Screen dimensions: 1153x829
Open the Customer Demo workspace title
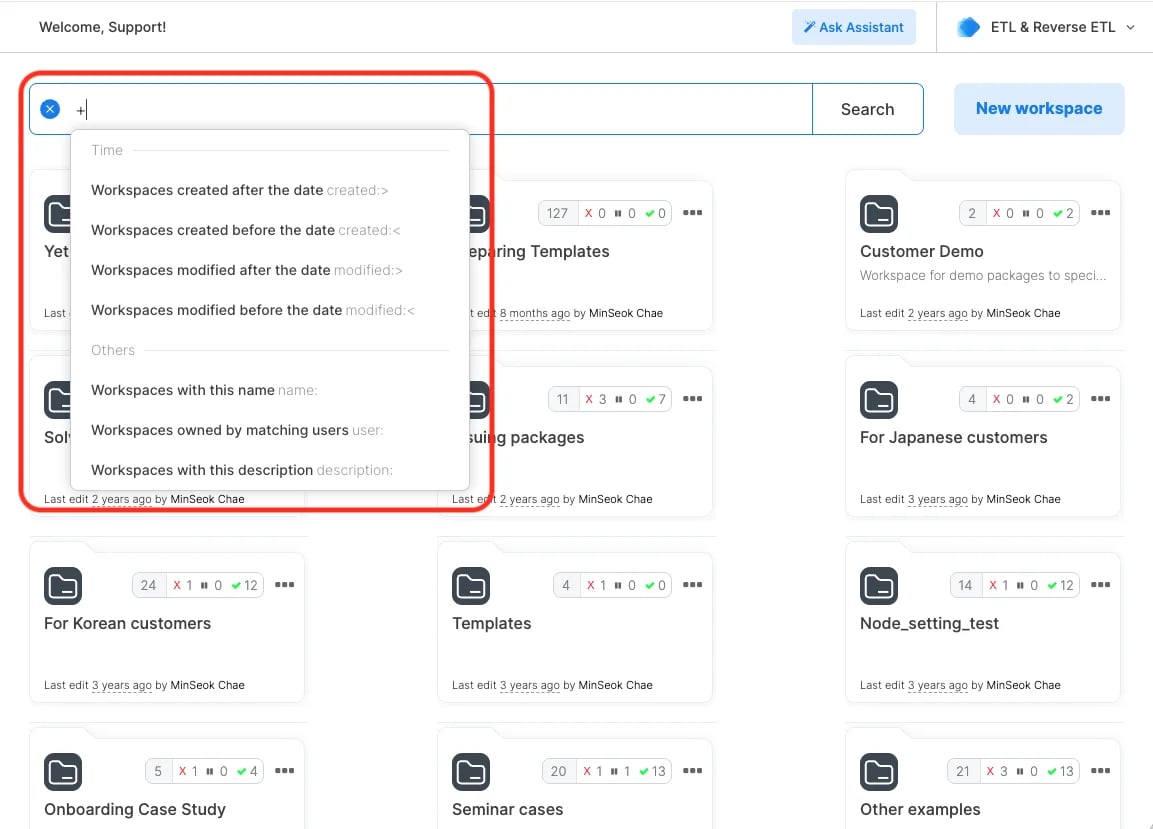(921, 252)
